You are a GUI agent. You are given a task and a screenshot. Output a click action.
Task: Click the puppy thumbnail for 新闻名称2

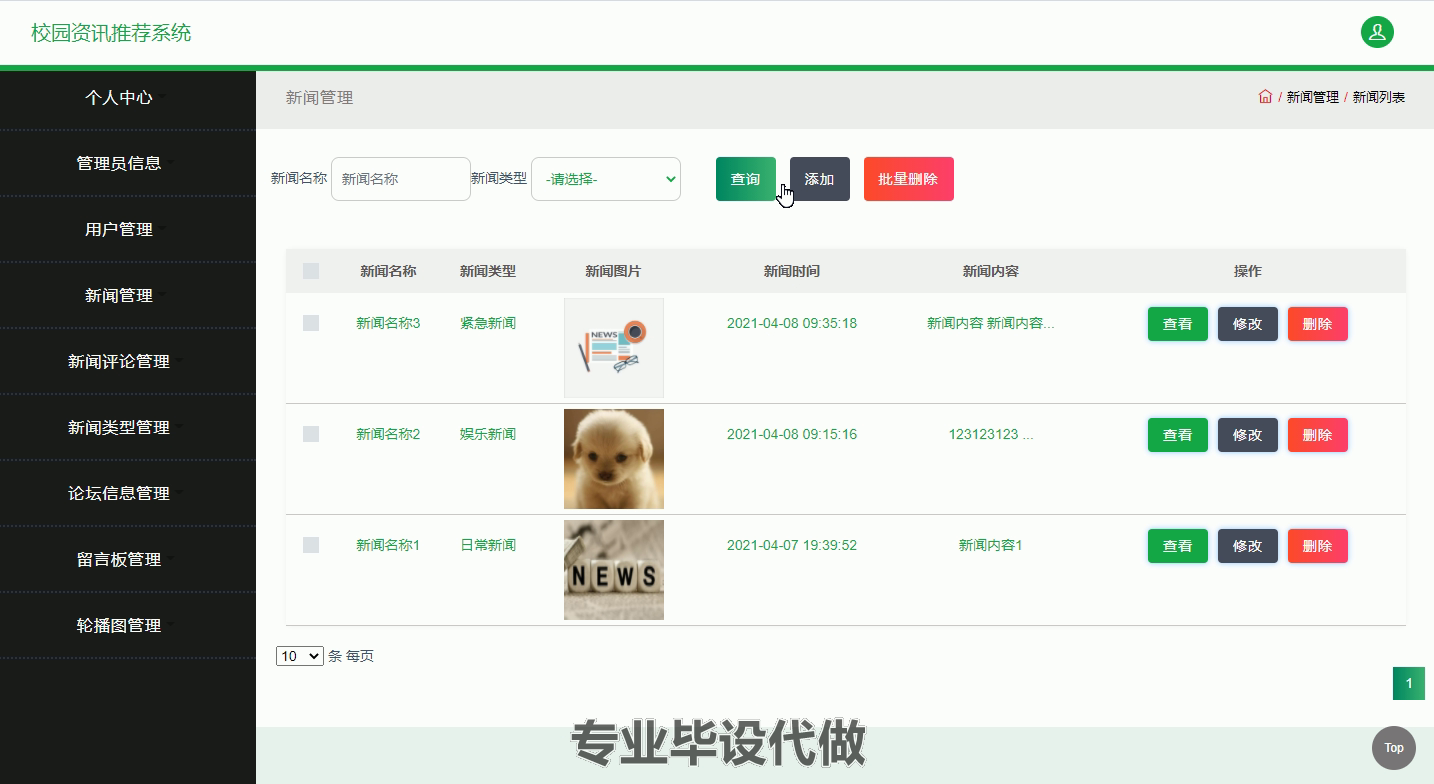614,459
